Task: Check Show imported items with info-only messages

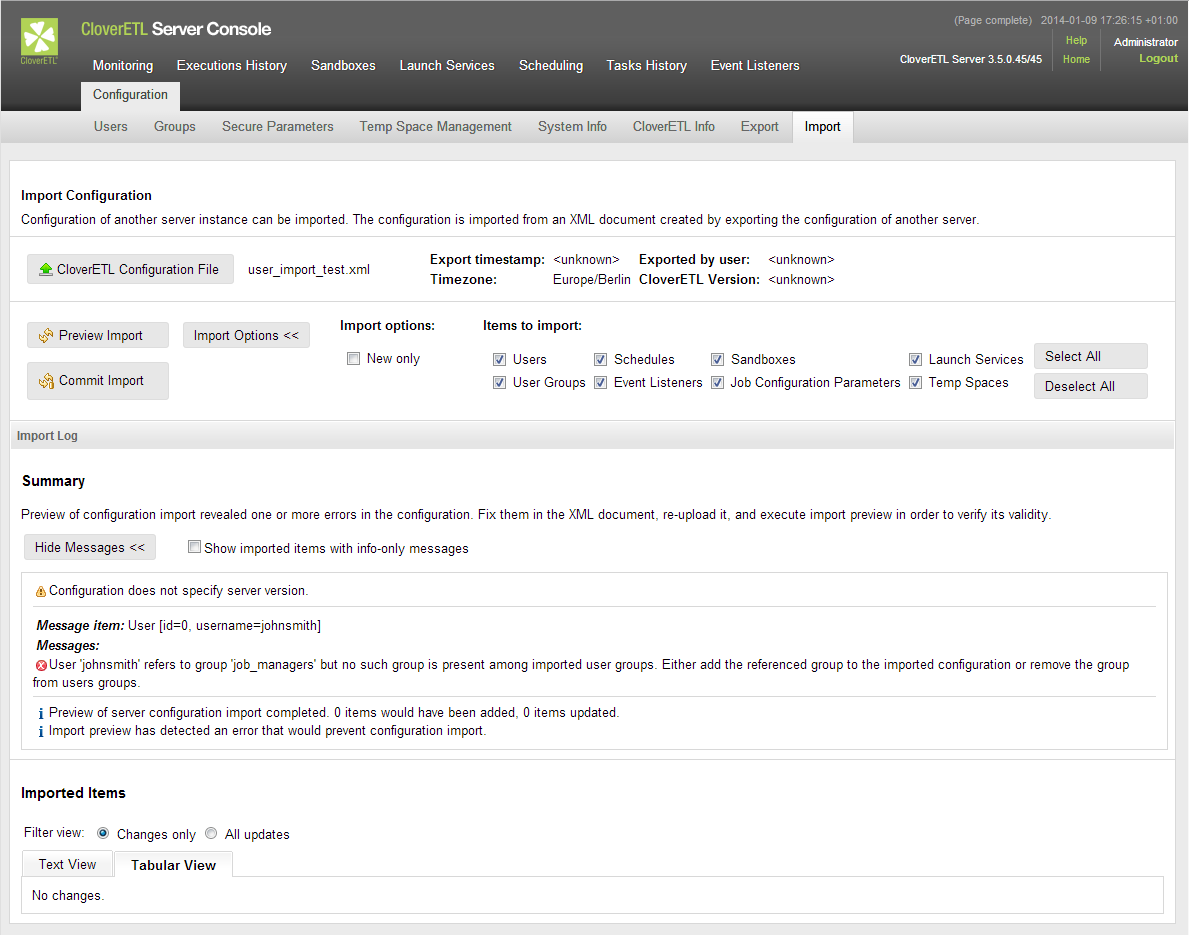Action: (194, 547)
